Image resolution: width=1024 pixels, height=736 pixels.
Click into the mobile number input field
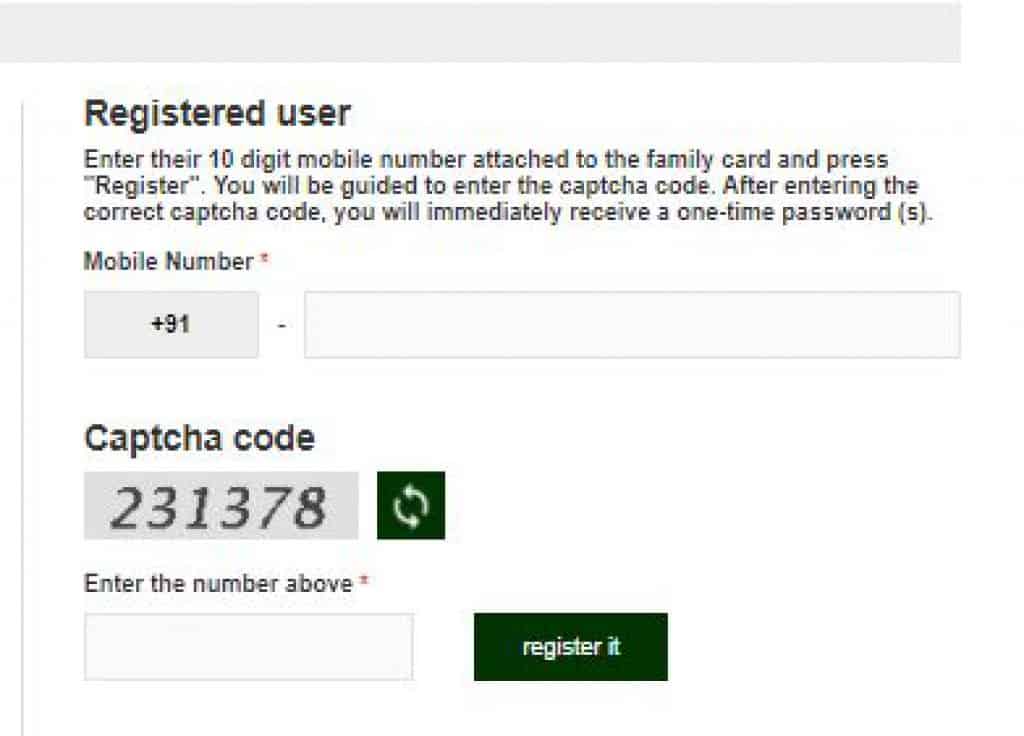632,325
